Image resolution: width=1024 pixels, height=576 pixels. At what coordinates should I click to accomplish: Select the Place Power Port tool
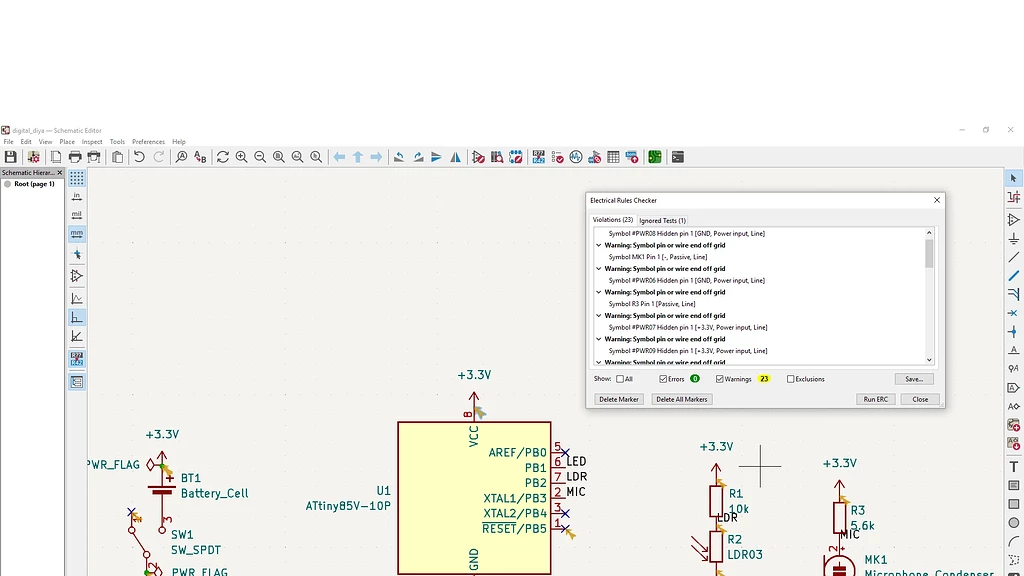point(1012,236)
